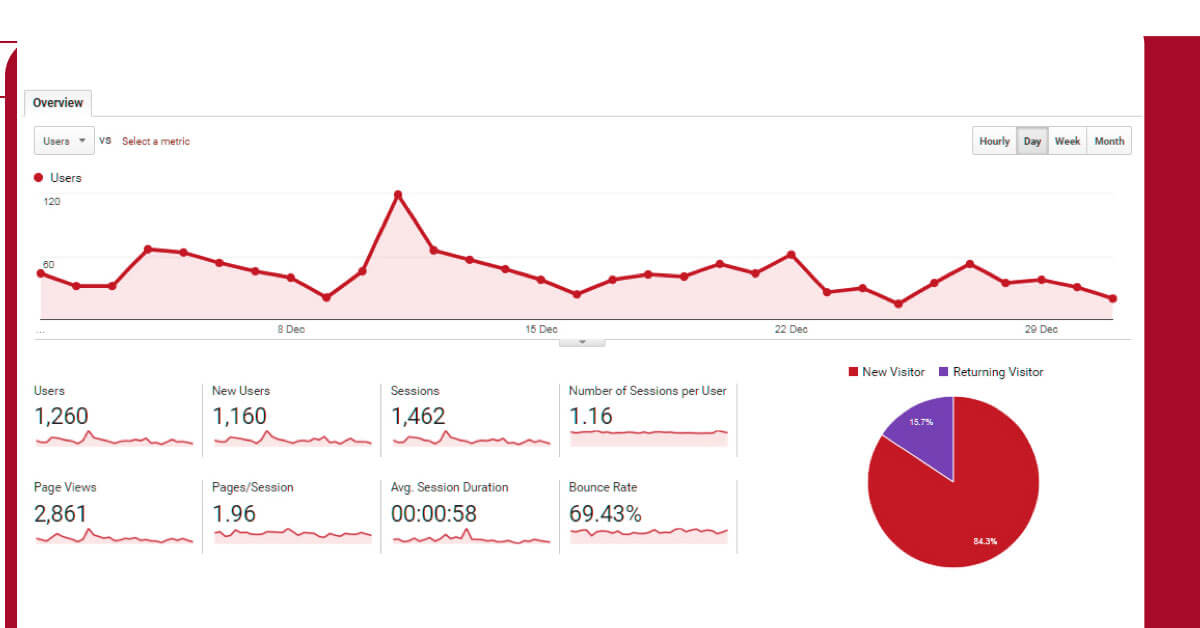This screenshot has height=628, width=1200.
Task: Click the peak data point on Users chart
Action: coord(398,195)
